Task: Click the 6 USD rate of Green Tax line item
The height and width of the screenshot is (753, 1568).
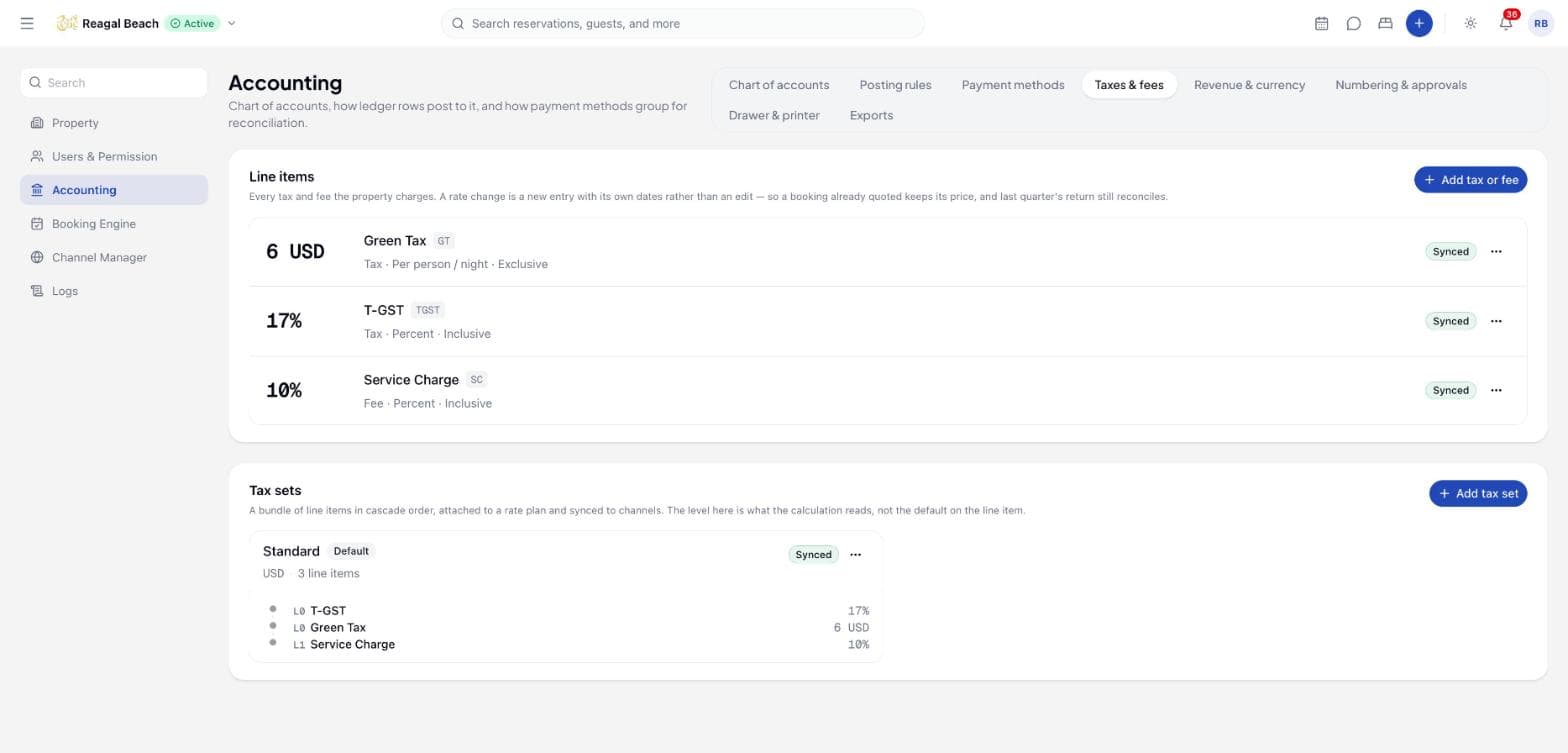Action: (295, 252)
